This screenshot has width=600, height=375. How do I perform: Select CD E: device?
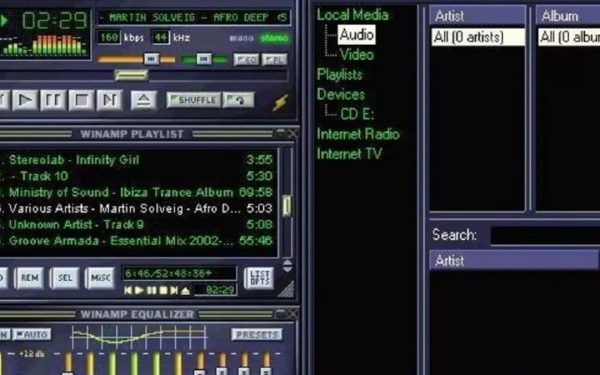pyautogui.click(x=357, y=114)
